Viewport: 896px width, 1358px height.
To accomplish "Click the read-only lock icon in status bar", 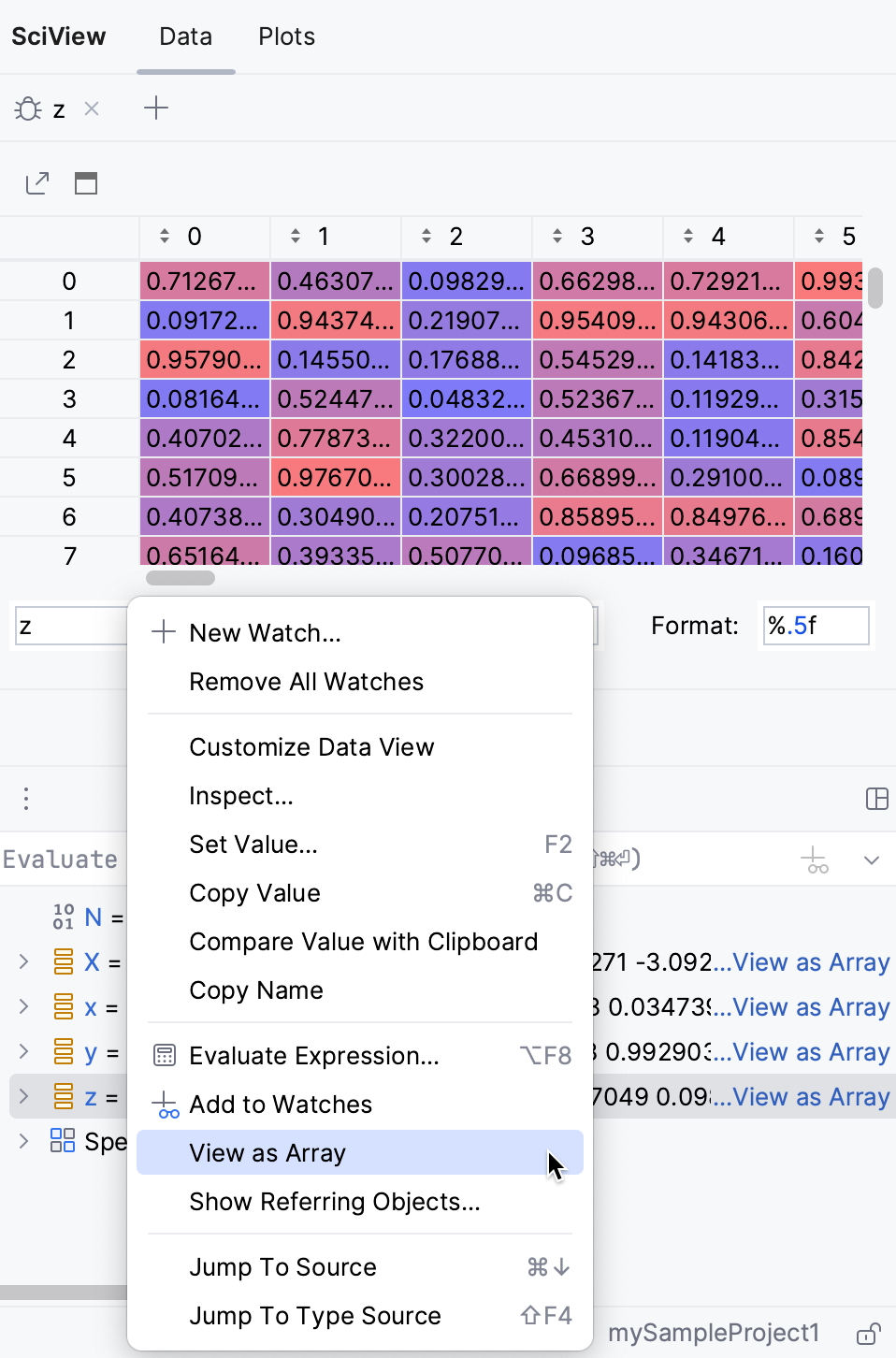I will pos(869,1333).
